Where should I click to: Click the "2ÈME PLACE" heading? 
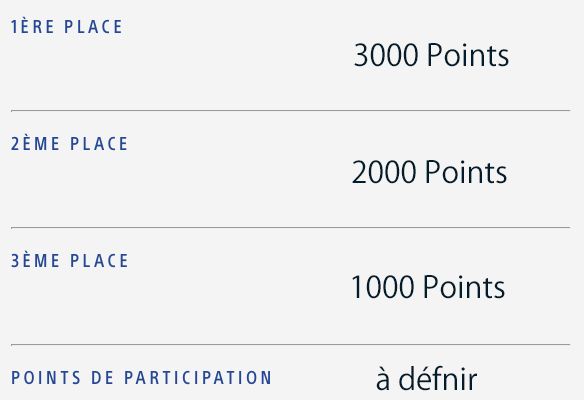[69, 143]
